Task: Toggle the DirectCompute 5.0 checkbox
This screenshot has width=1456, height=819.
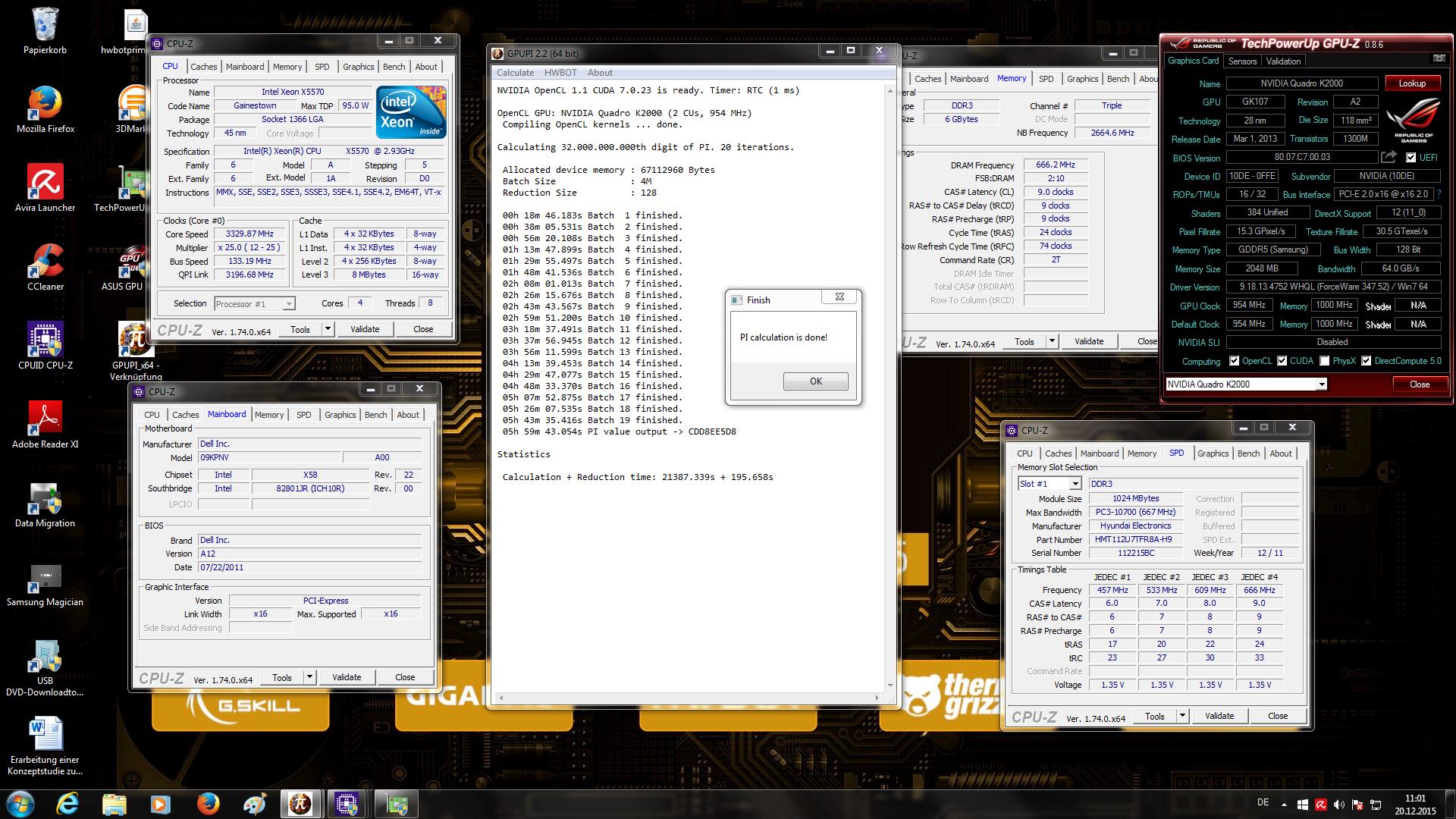Action: tap(1366, 361)
